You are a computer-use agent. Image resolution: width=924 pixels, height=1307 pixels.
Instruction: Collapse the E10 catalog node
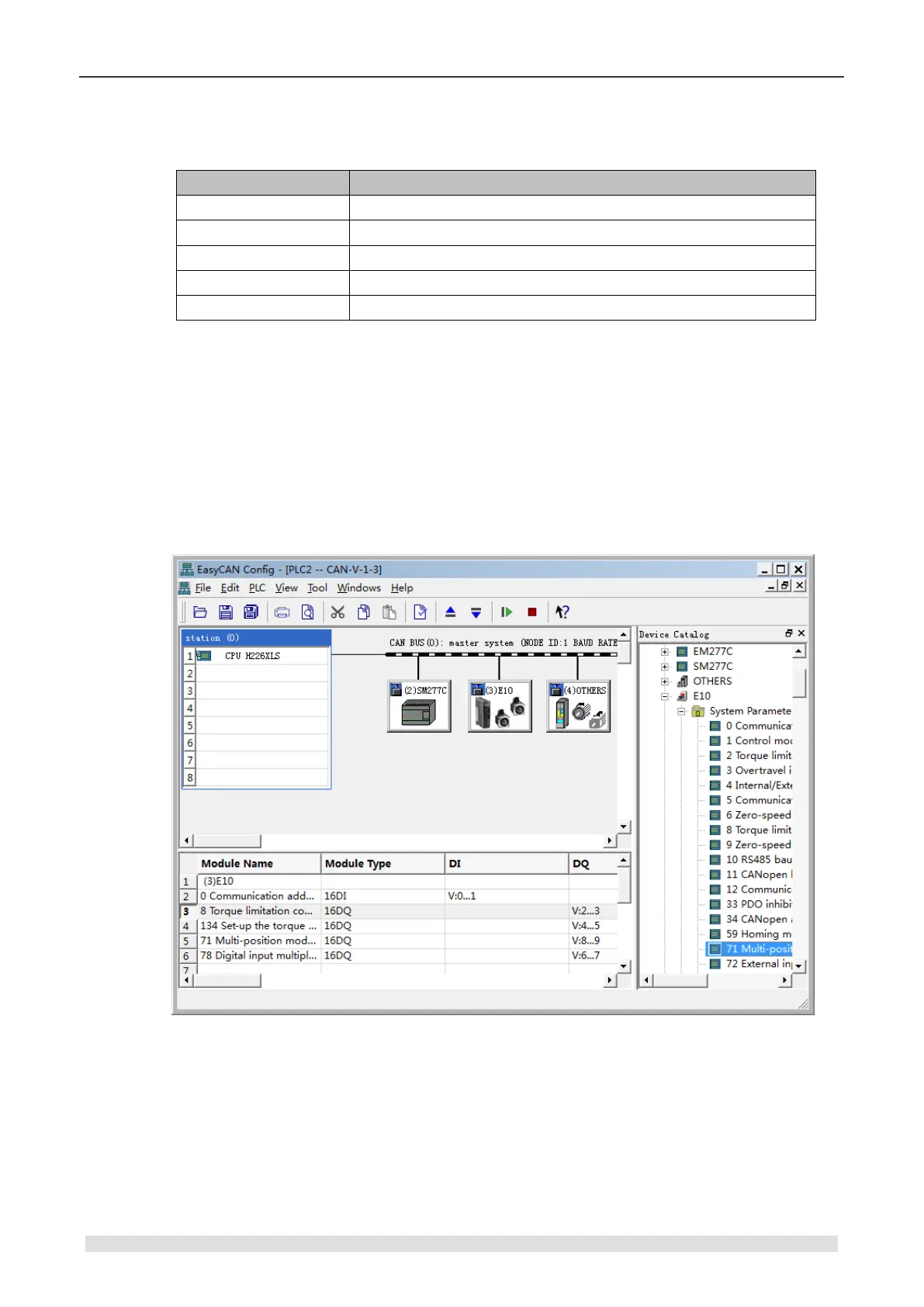[665, 696]
